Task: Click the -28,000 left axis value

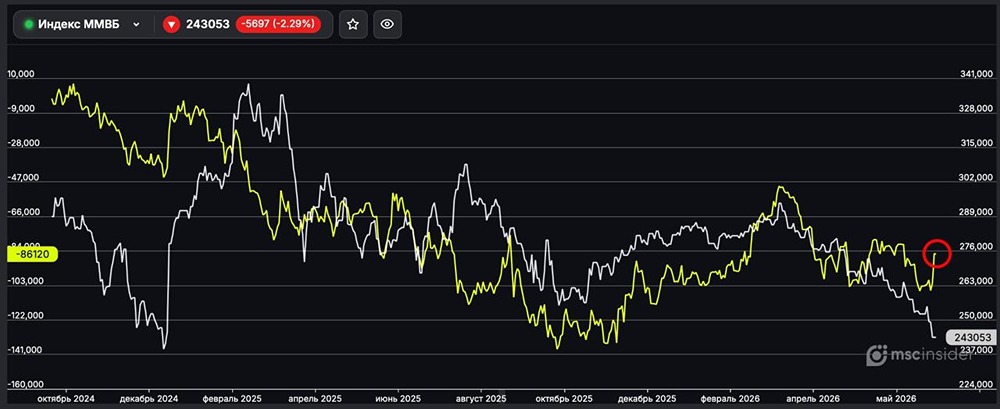Action: pyautogui.click(x=24, y=144)
